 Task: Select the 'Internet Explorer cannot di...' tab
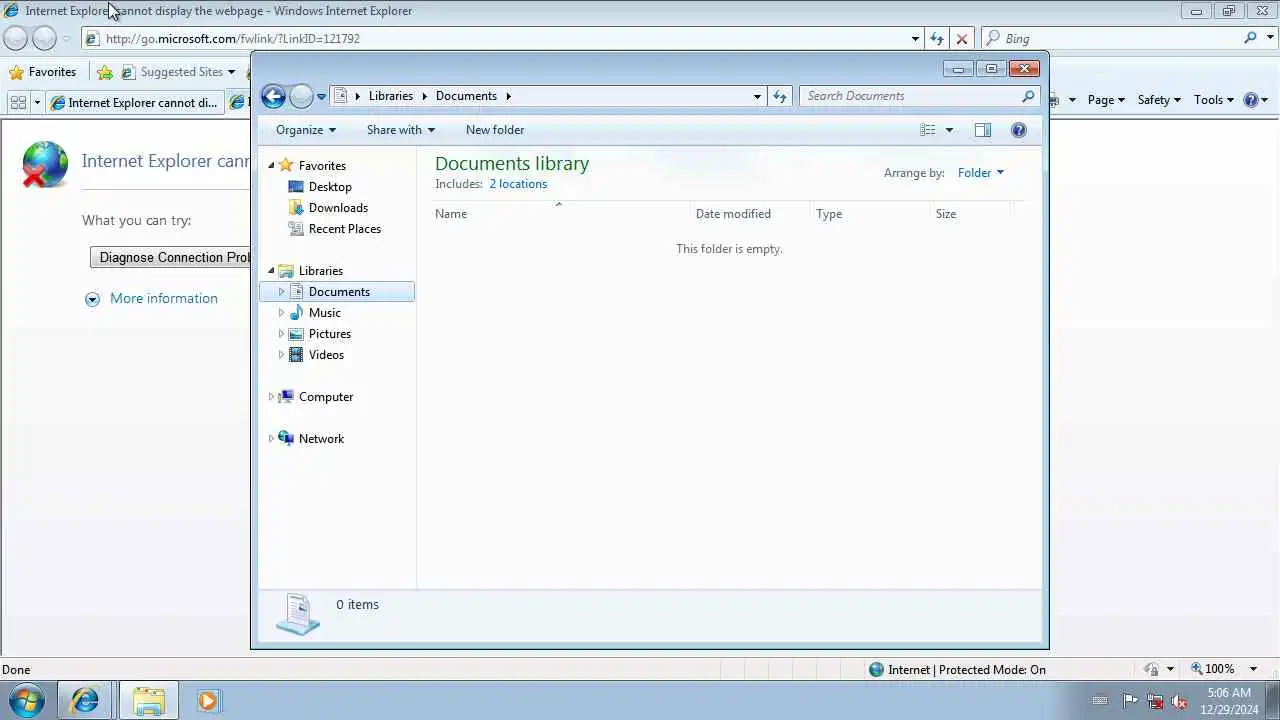coord(134,102)
